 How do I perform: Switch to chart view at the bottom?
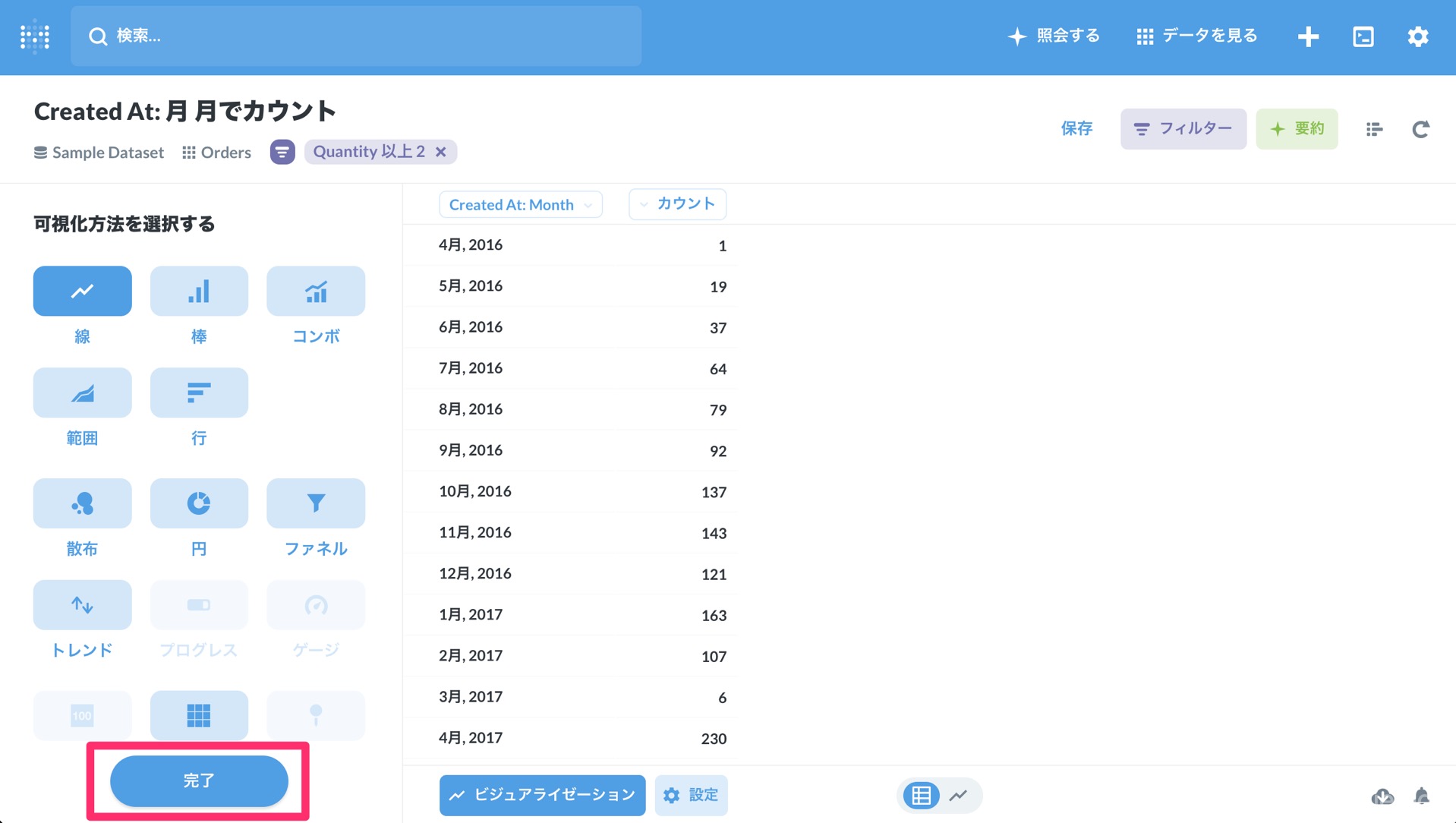[958, 795]
